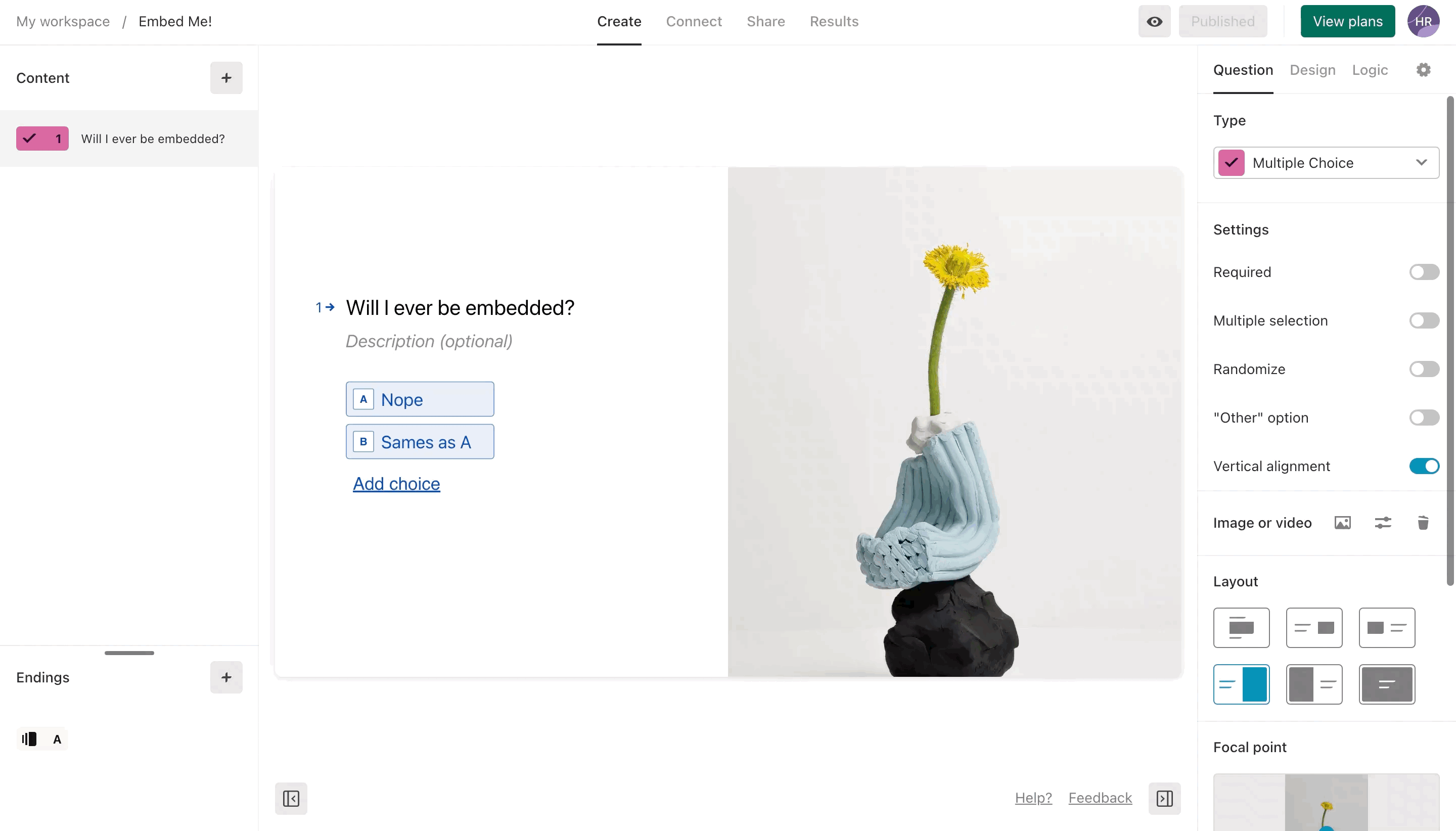The width and height of the screenshot is (1456, 831).
Task: Click the collapse sidebar icon
Action: pyautogui.click(x=292, y=798)
